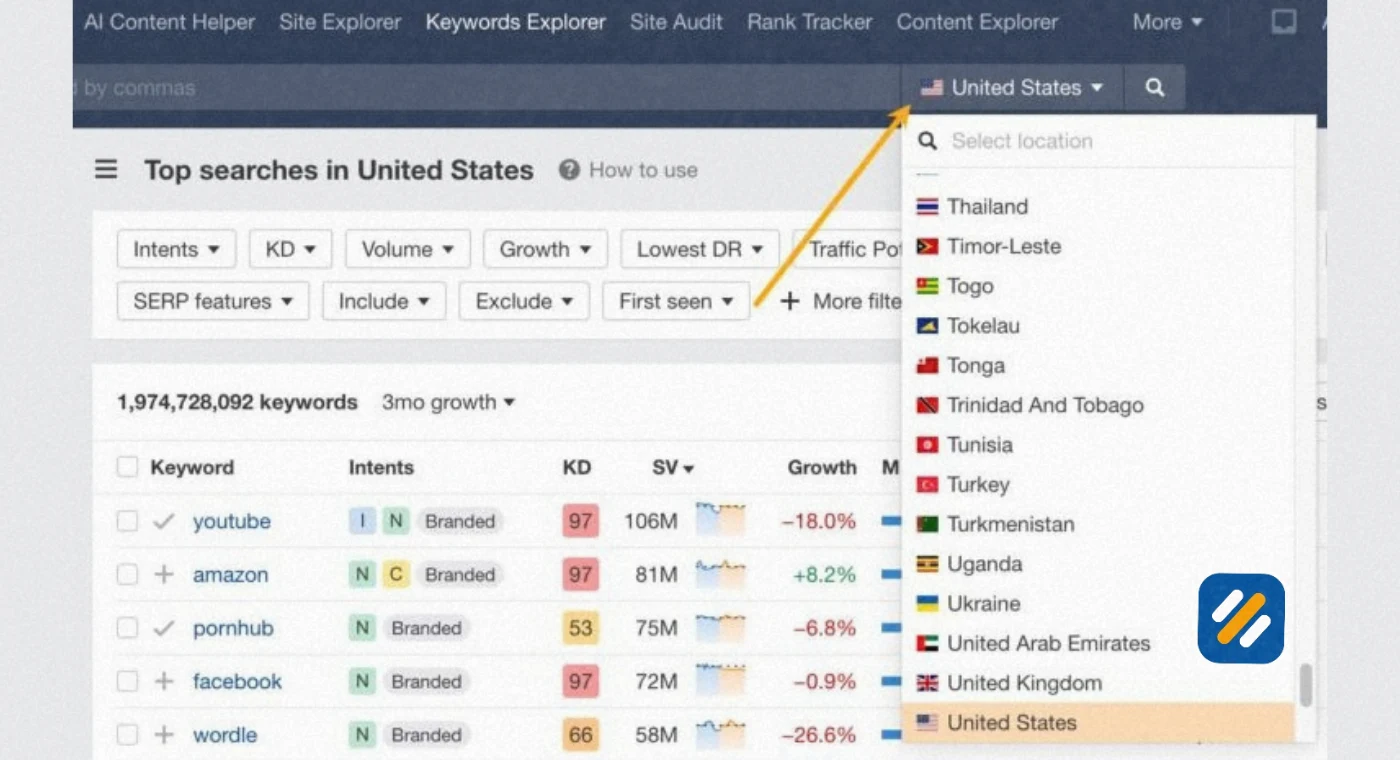This screenshot has width=1400, height=760.
Task: Click the plus icon beside wordle
Action: (x=164, y=735)
